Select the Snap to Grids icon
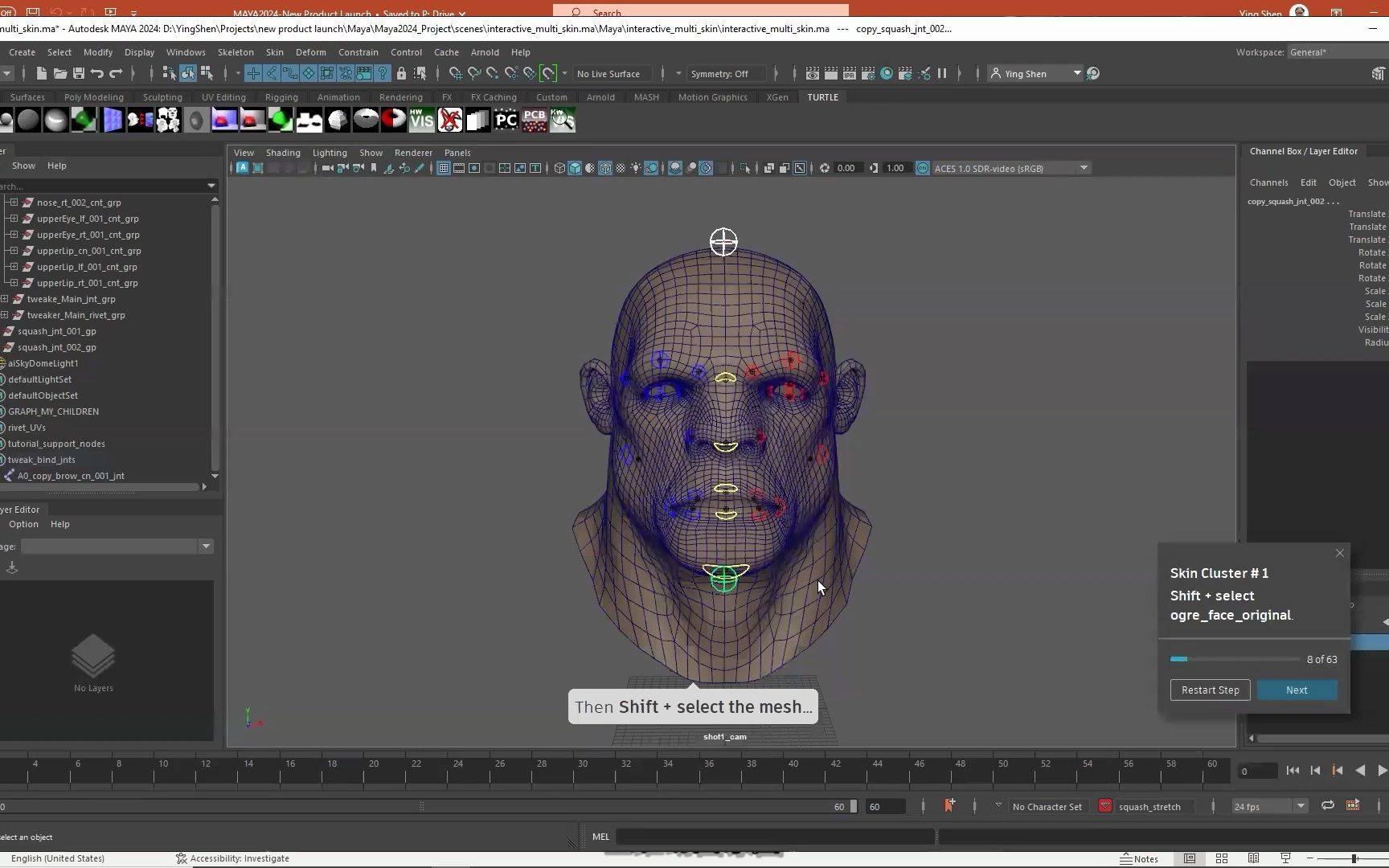1389x868 pixels. 455,73
